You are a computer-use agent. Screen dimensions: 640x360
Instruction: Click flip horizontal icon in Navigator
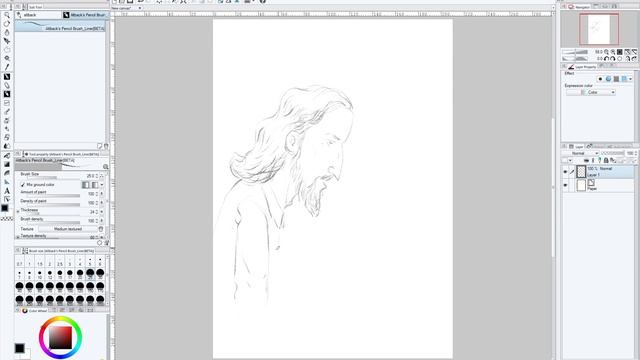(628, 59)
